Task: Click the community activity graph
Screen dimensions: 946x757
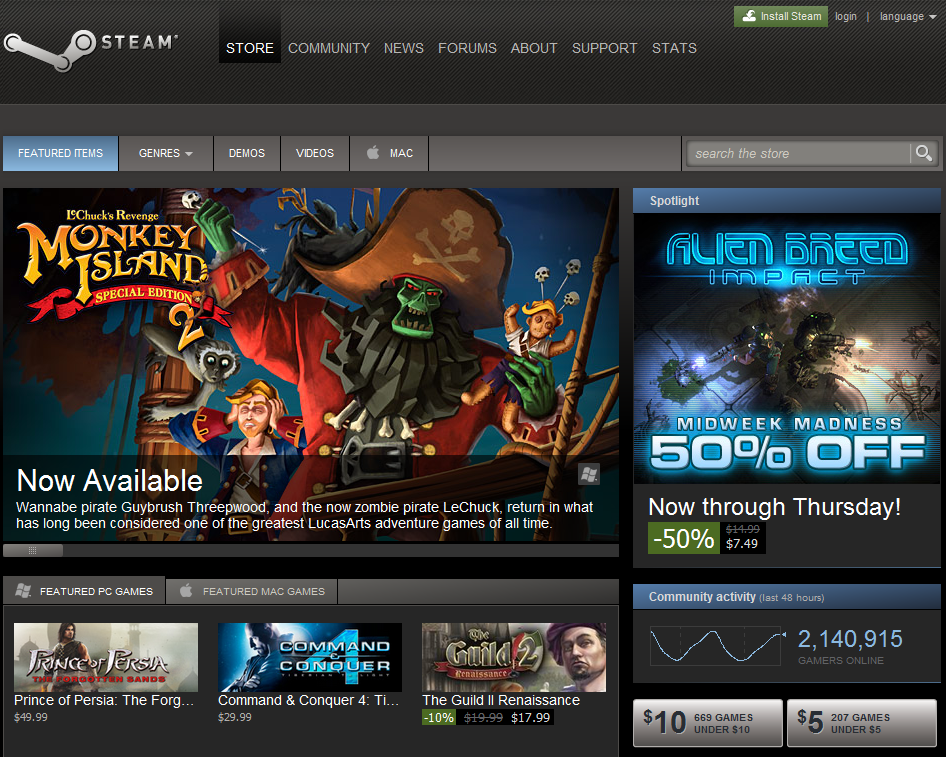Action: coord(718,646)
